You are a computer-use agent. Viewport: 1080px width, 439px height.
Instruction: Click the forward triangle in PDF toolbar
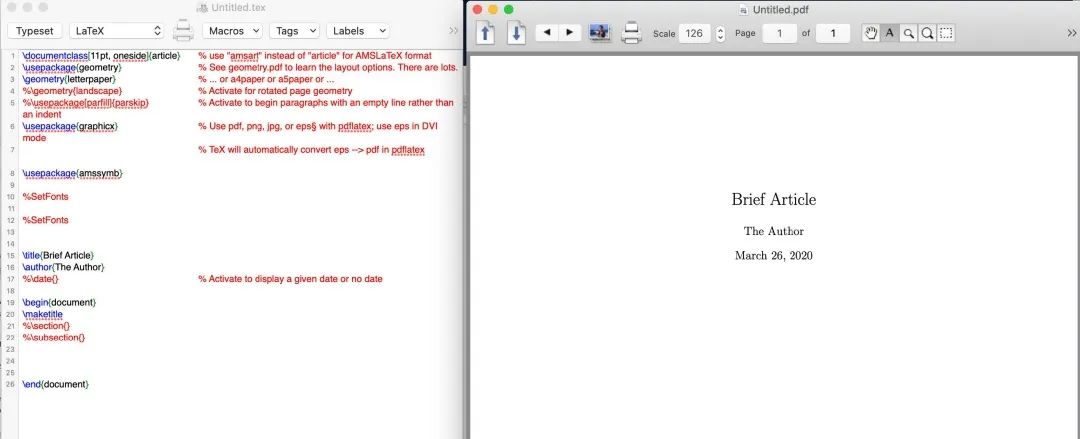pos(570,32)
